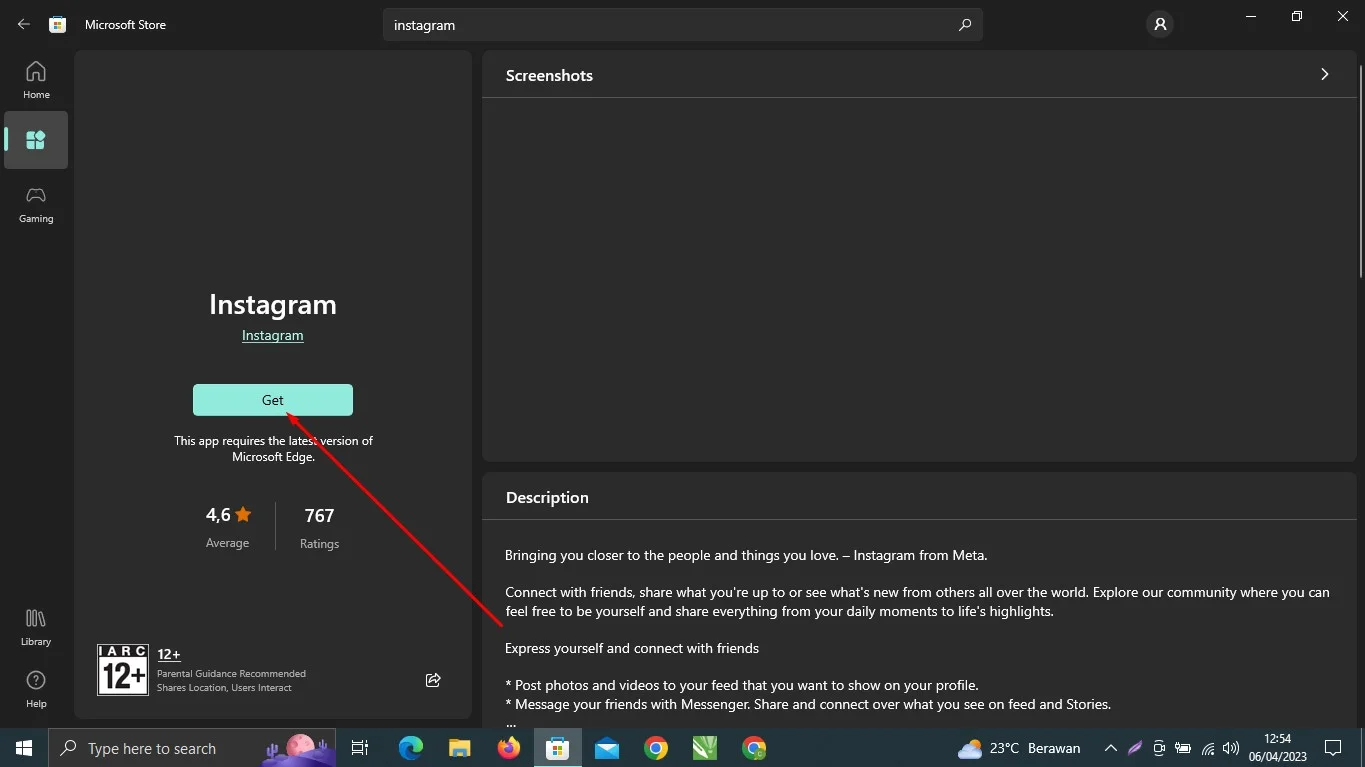Click the Microsoft Store taskbar icon

pyautogui.click(x=558, y=748)
